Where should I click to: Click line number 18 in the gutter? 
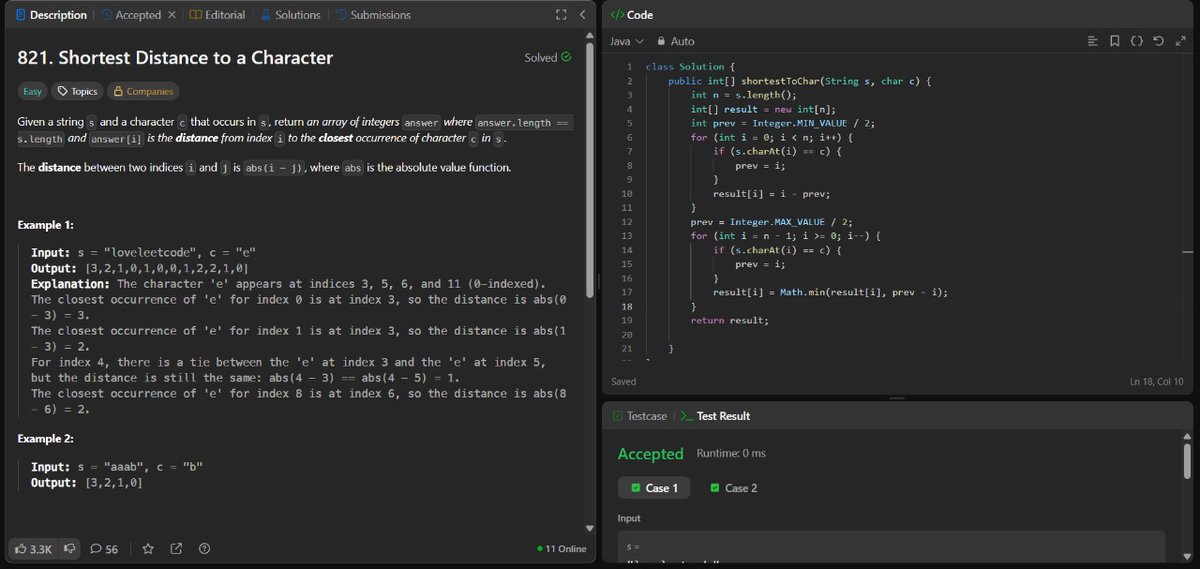tap(627, 306)
